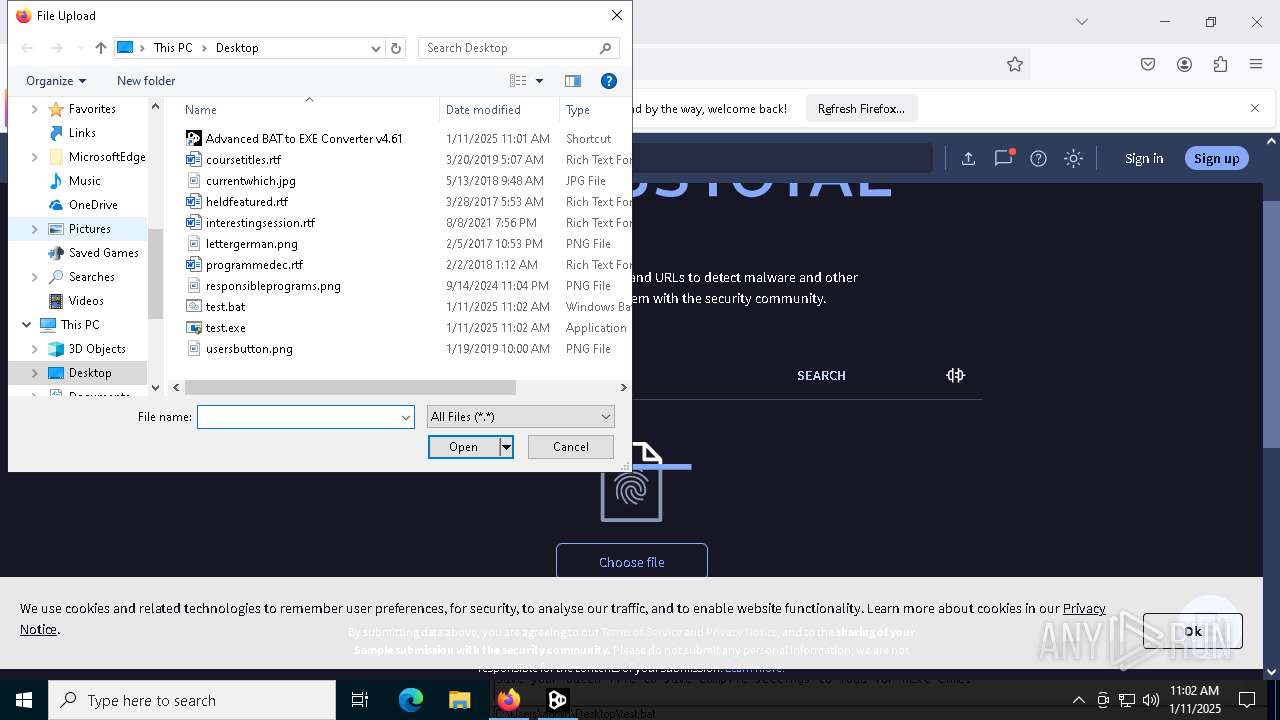Image resolution: width=1280 pixels, height=720 pixels.
Task: Click Sign in on VirusTotal
Action: [1144, 158]
